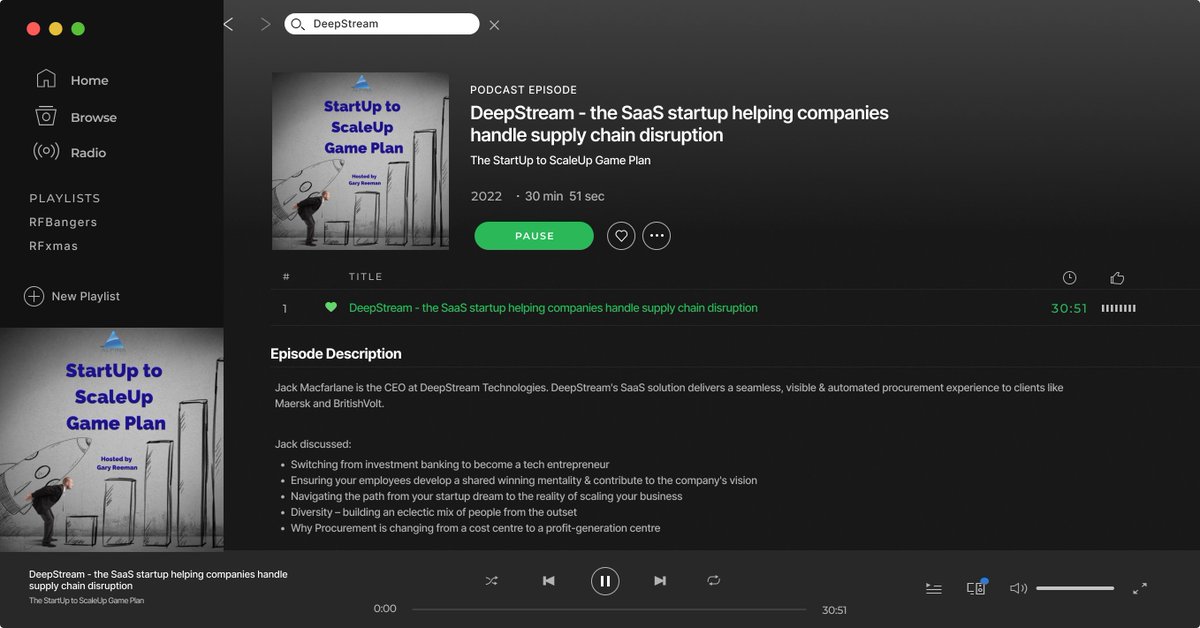Go back with the left arrow
The height and width of the screenshot is (628, 1200).
point(228,24)
